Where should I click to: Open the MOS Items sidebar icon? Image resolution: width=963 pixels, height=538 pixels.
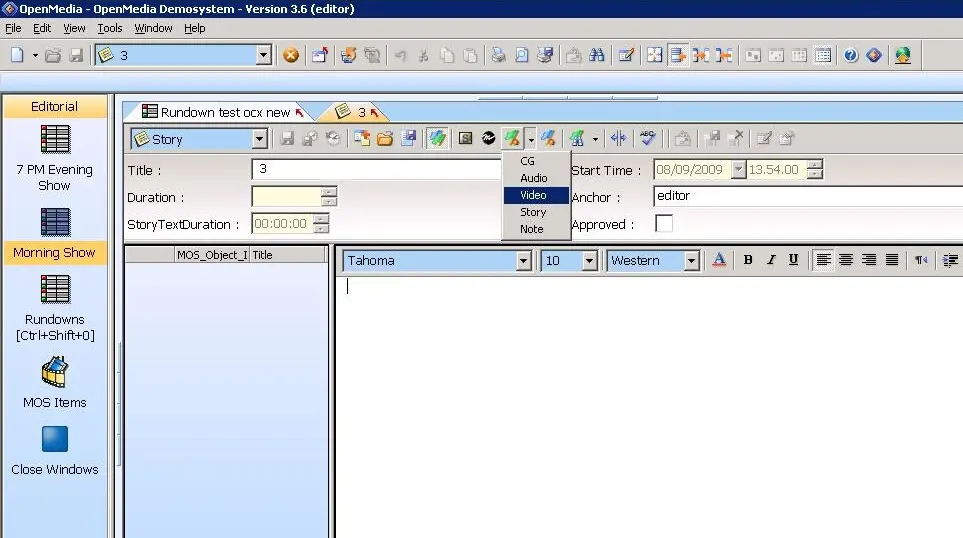[x=55, y=374]
